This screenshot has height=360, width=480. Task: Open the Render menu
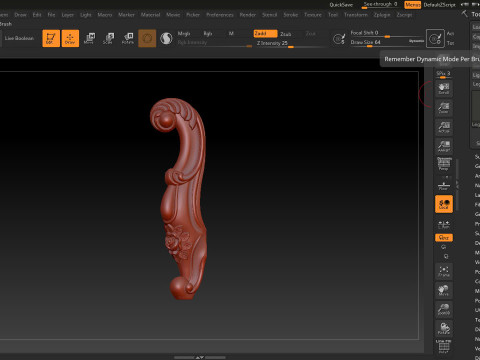tap(248, 15)
